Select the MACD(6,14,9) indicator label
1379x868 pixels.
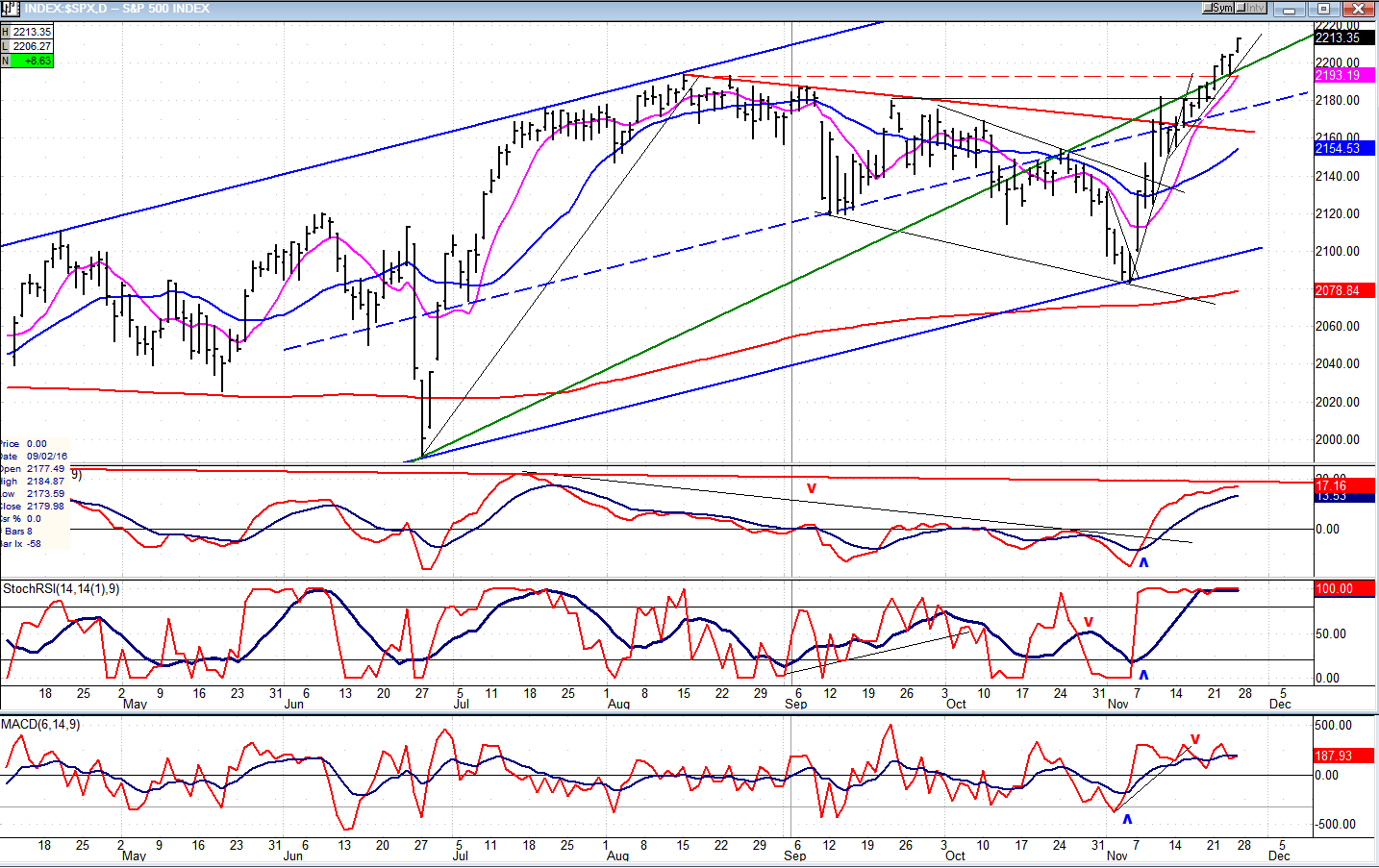point(40,724)
